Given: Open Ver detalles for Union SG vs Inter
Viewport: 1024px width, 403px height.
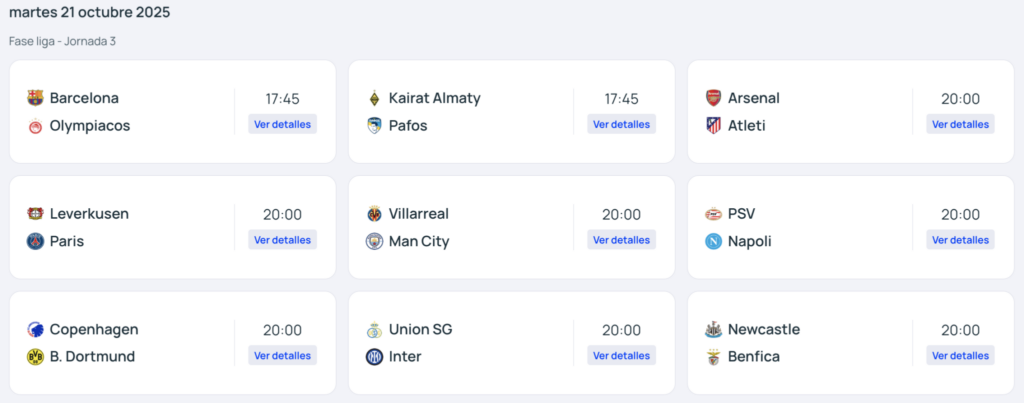Looking at the screenshot, I should click(622, 355).
